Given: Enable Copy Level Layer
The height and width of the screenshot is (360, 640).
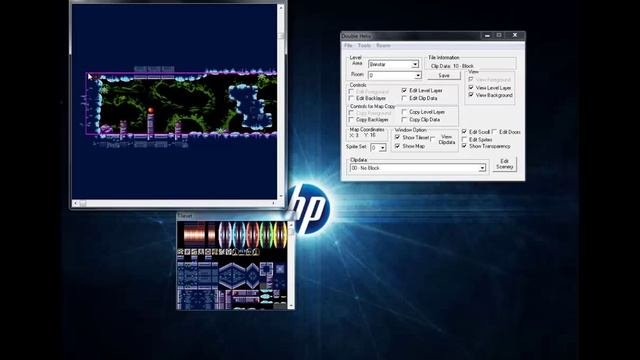Looking at the screenshot, I should [404, 111].
